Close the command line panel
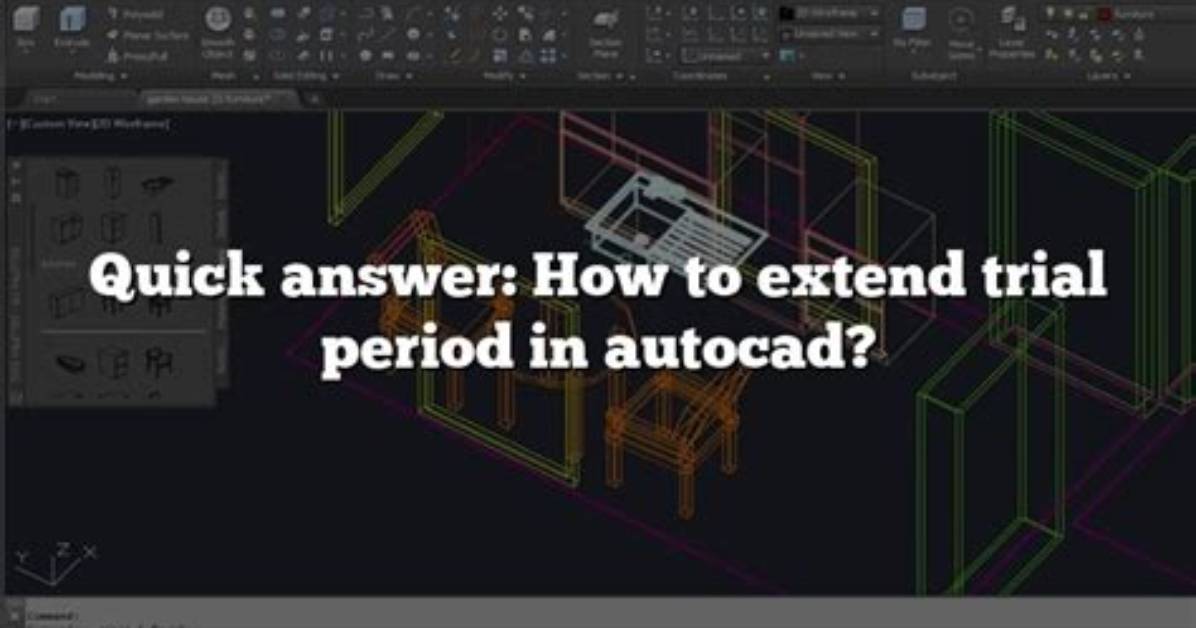 tap(14, 614)
